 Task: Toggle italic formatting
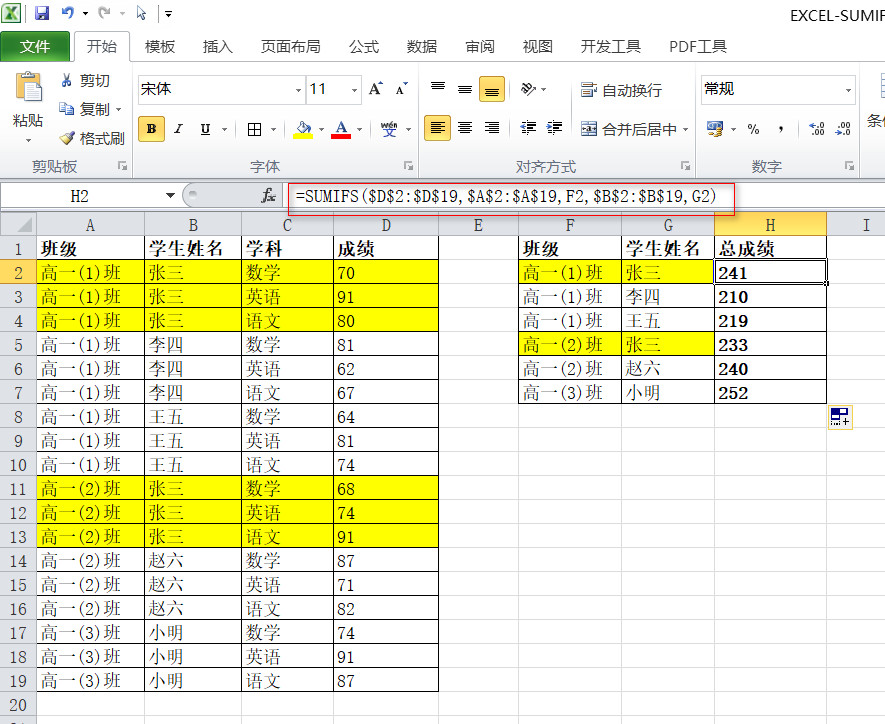click(178, 129)
